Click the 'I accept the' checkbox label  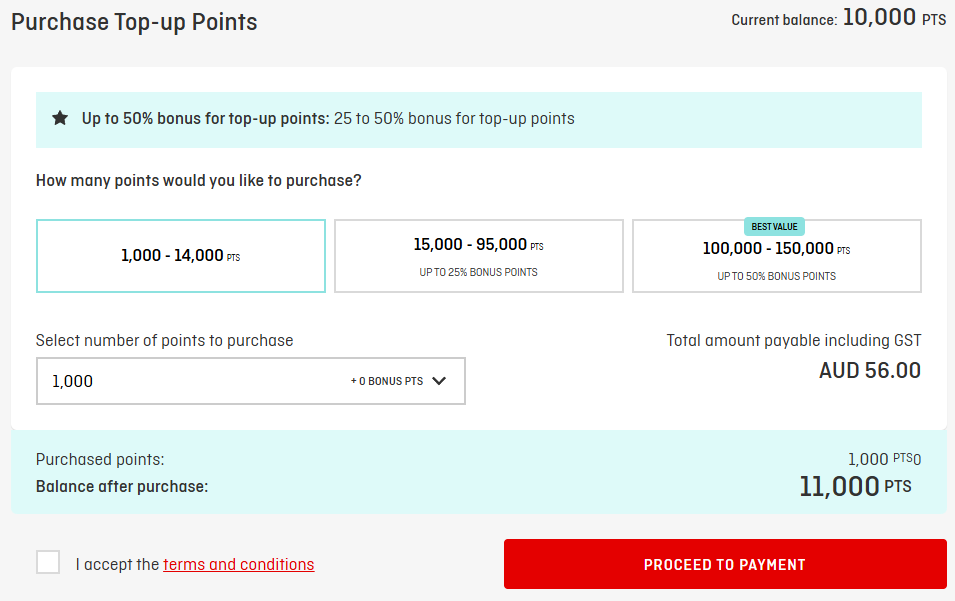point(118,564)
